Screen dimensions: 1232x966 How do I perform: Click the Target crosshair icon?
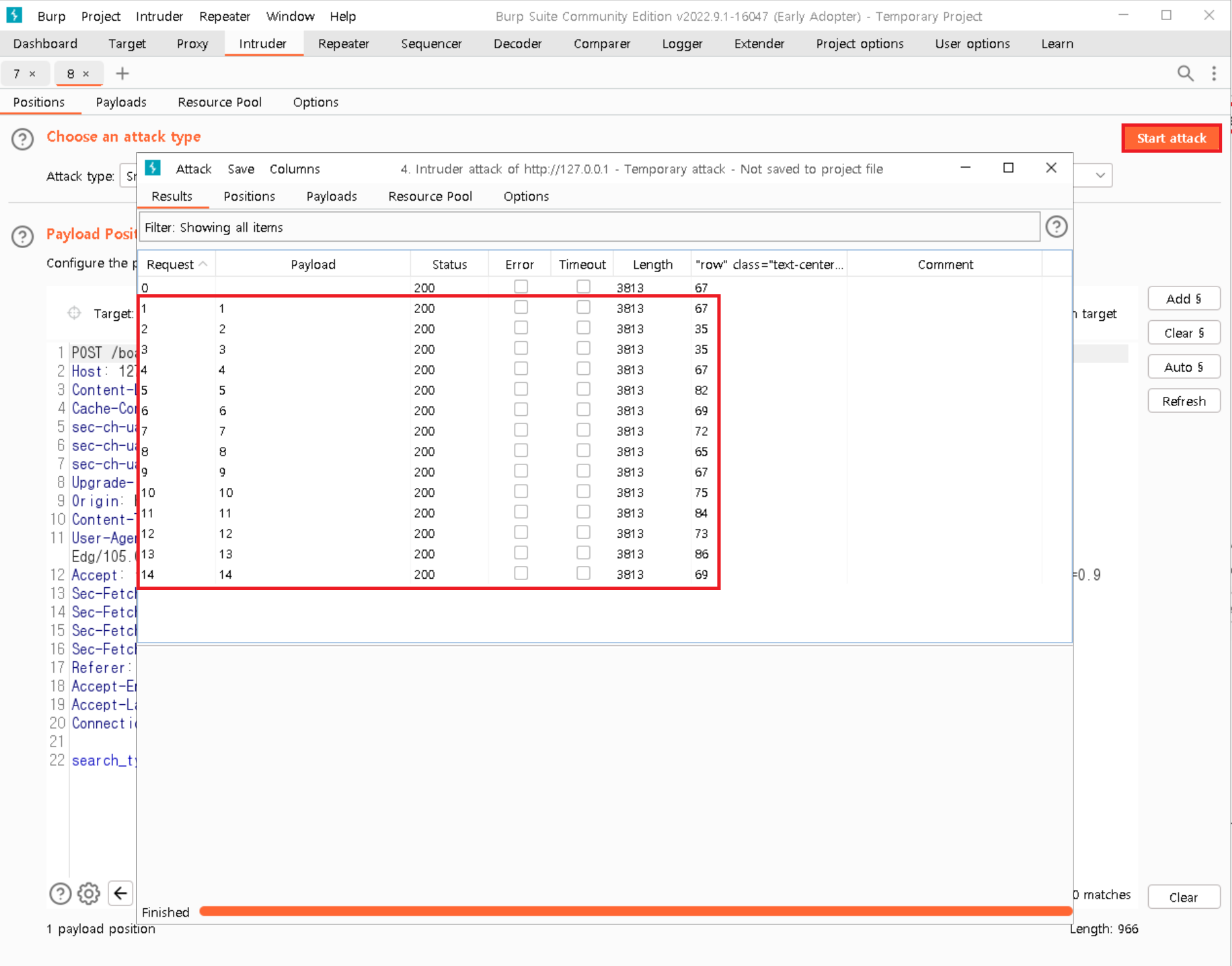74,313
